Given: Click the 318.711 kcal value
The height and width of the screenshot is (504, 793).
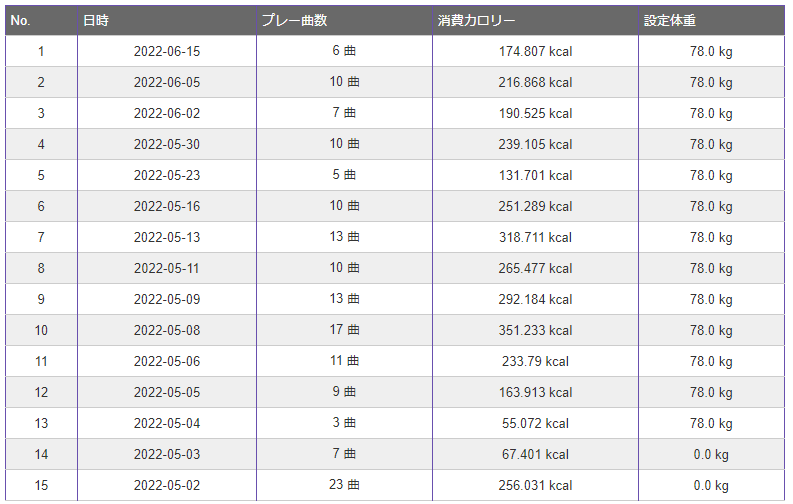Looking at the screenshot, I should tap(536, 237).
